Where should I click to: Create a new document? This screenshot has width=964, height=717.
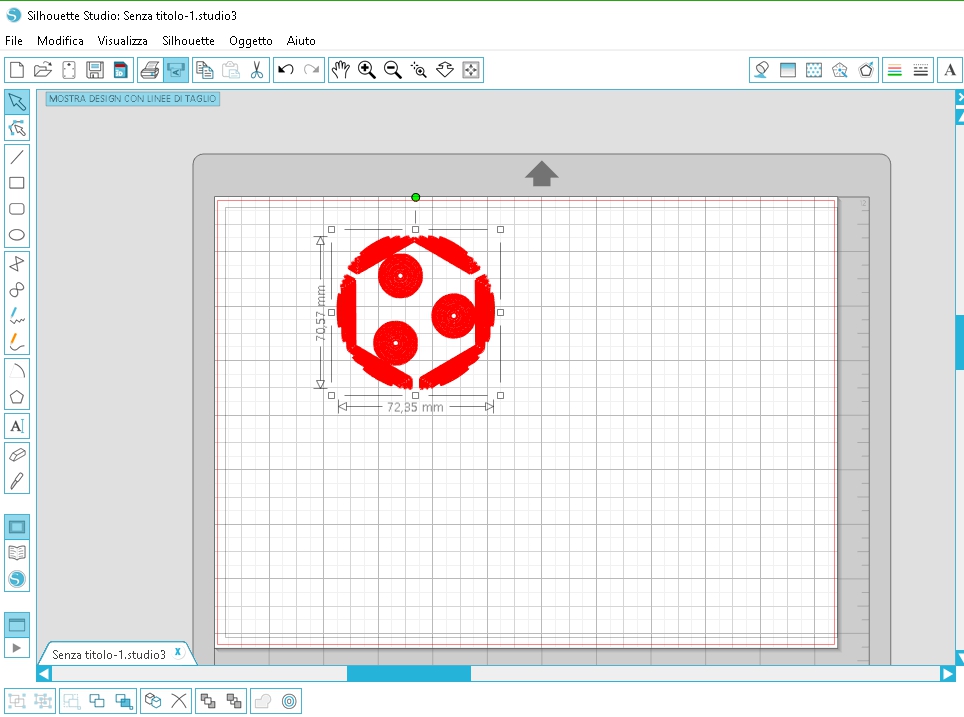click(17, 70)
